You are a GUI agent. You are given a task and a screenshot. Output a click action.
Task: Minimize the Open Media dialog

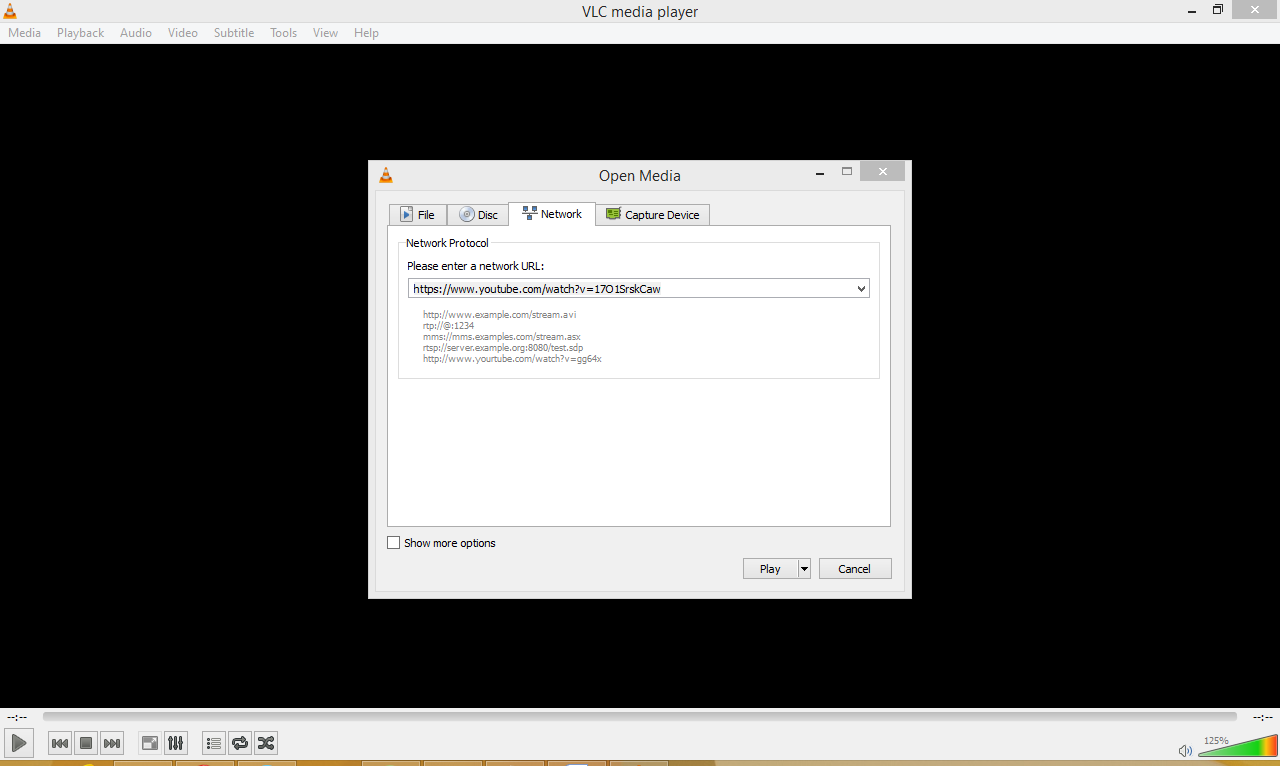tap(820, 172)
